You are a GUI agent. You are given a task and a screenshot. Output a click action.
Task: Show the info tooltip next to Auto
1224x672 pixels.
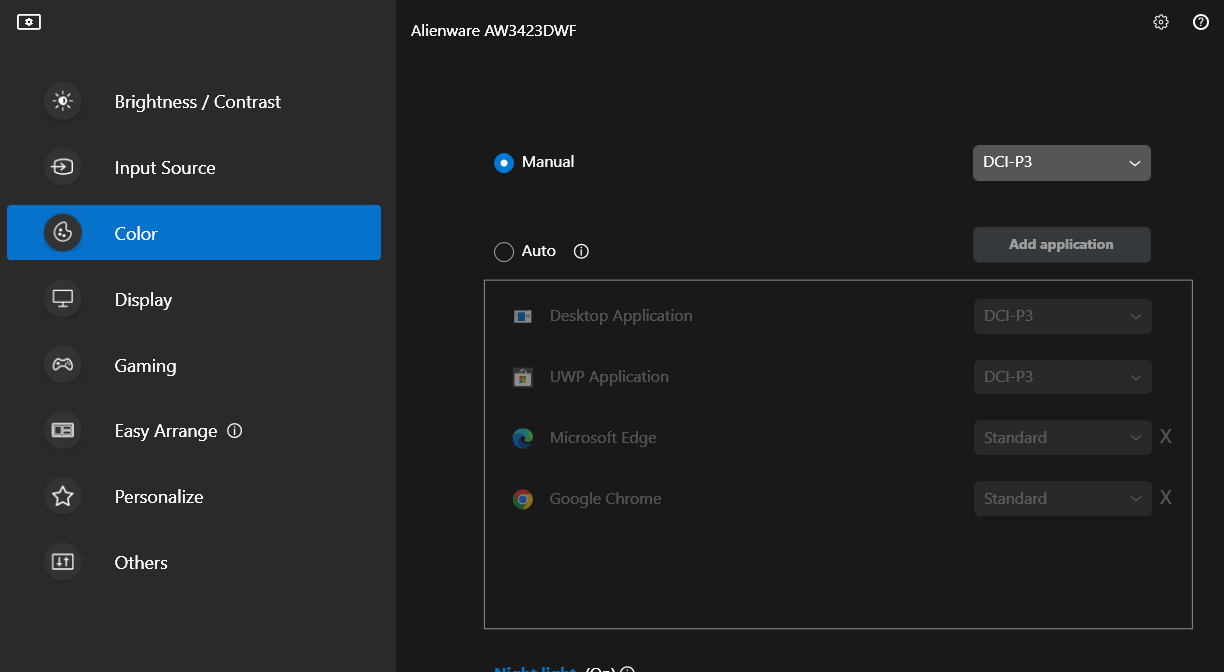click(x=581, y=251)
